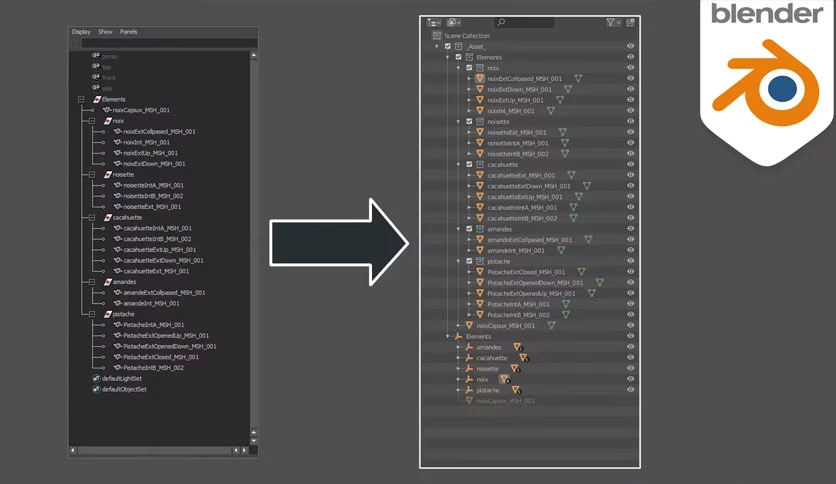Open the Blender outliner filter dropdown
Screen dimensions: 836x484
pyautogui.click(x=613, y=22)
